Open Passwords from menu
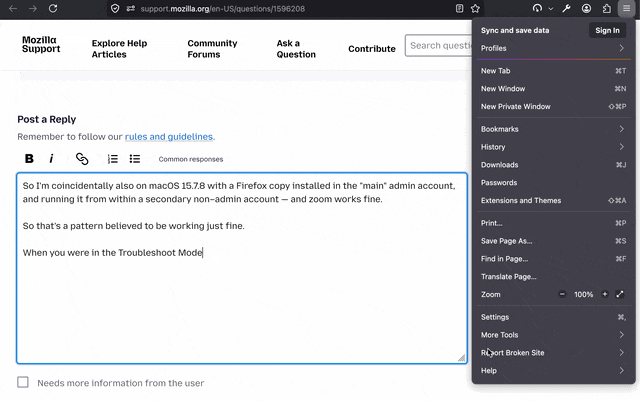 (553, 183)
